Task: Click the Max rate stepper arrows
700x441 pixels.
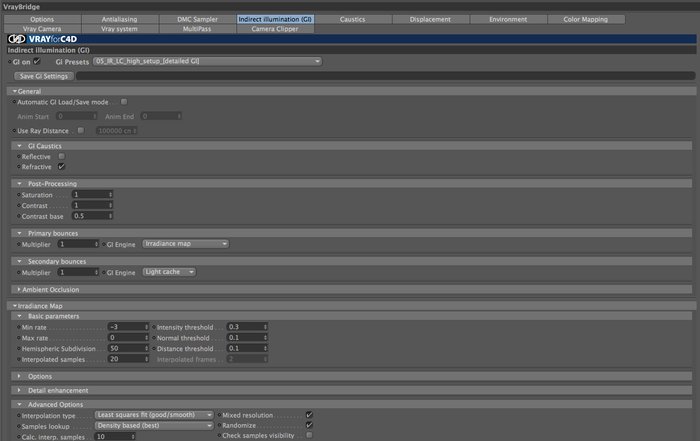Action: point(146,337)
